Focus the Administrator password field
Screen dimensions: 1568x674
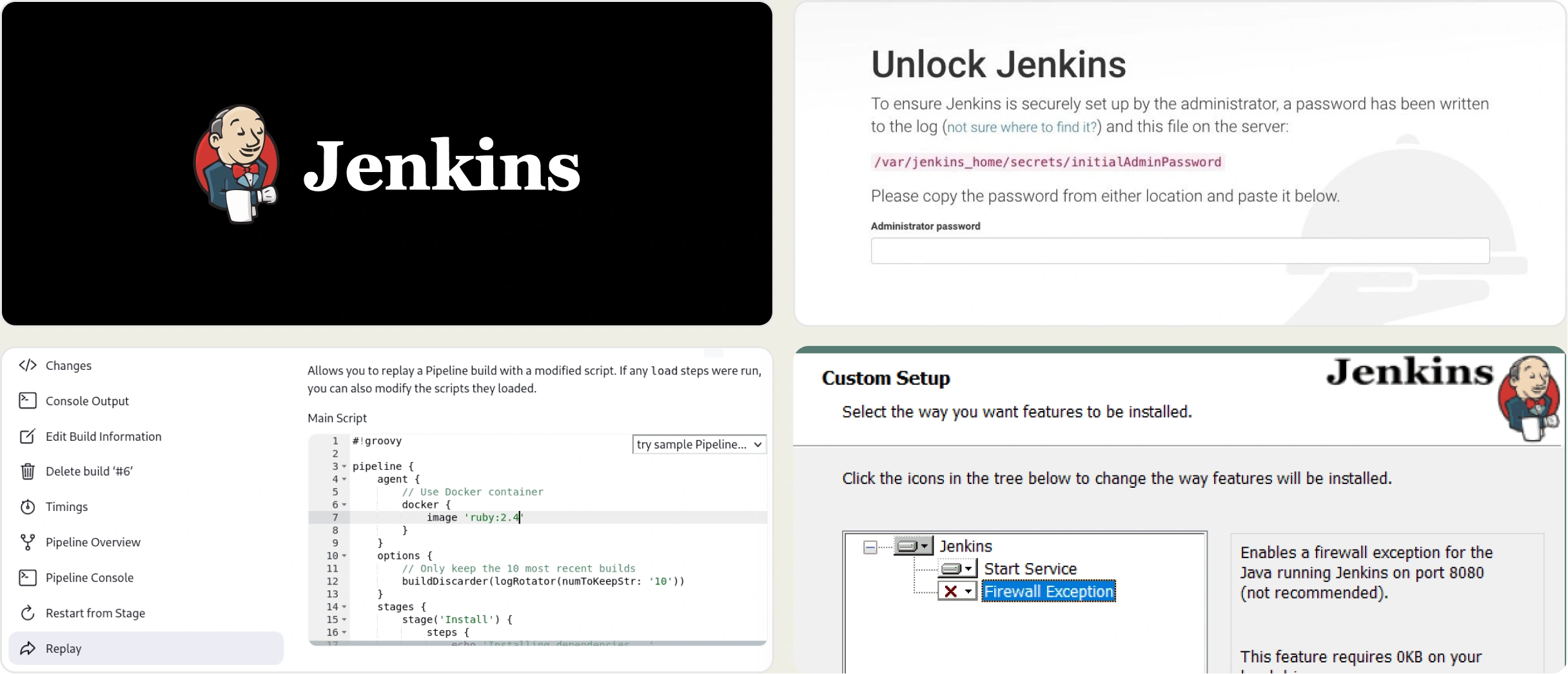pos(1180,251)
